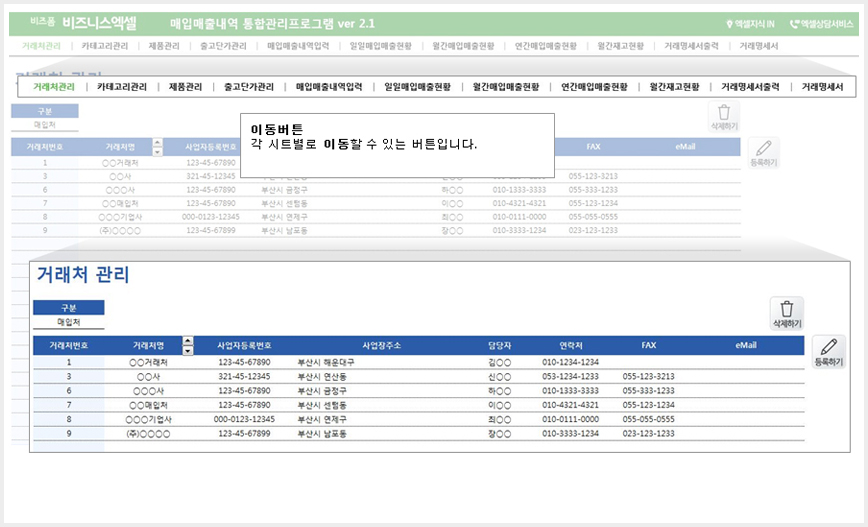Select FAX 055-055-0555 in the enlarged table
The image size is (868, 527).
(x=648, y=420)
